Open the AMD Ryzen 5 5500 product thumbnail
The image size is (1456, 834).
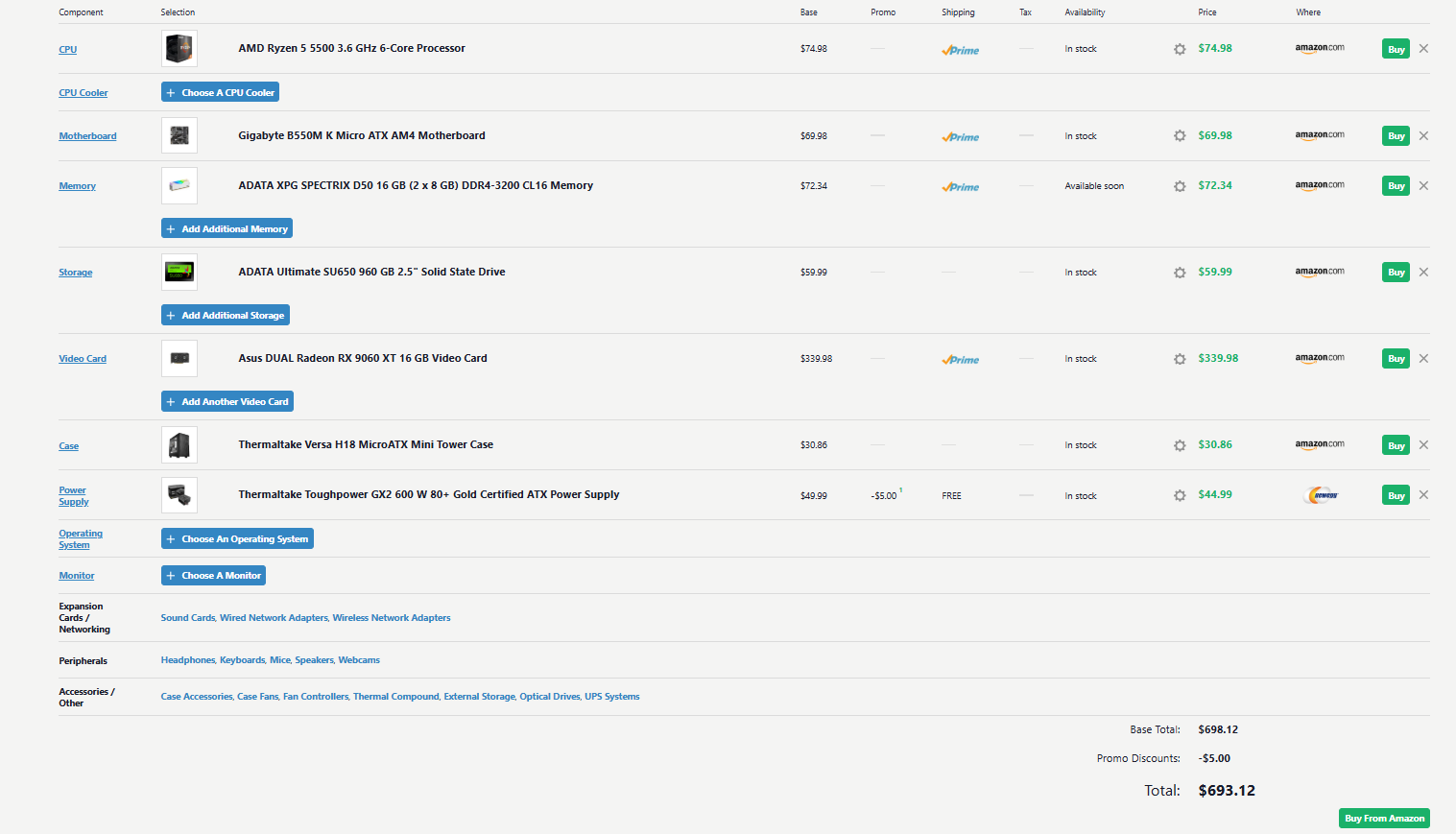(179, 49)
